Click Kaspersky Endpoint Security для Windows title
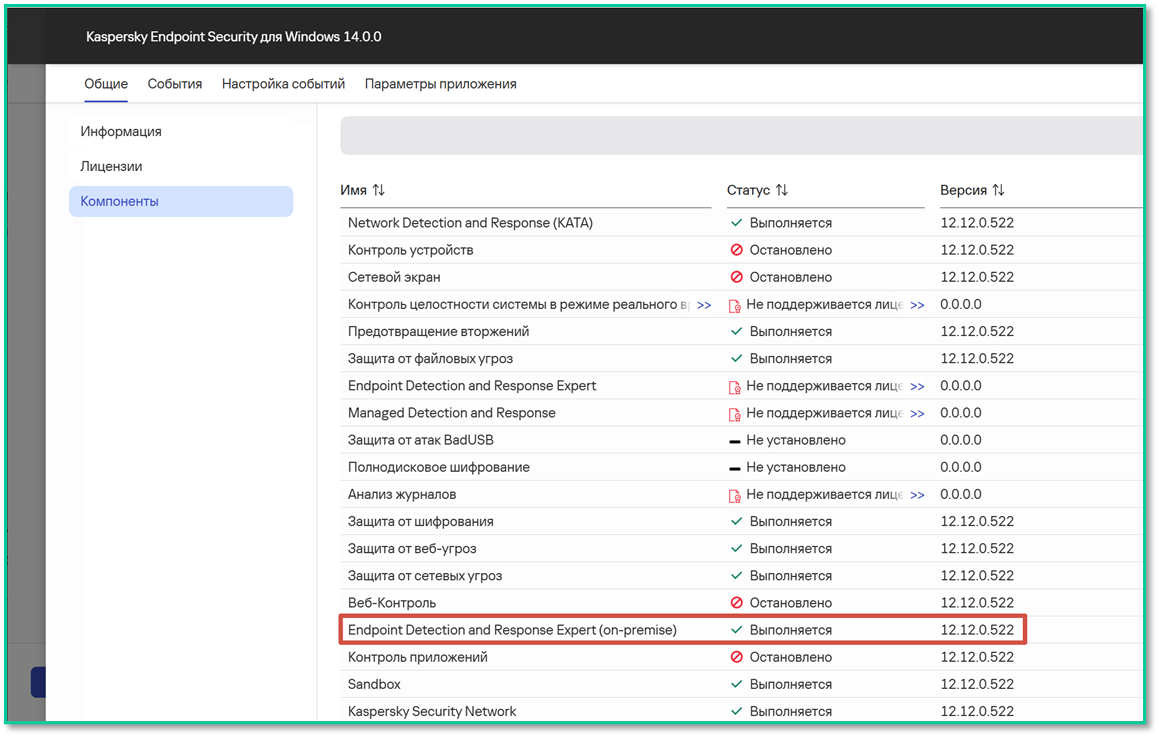Image resolution: width=1159 pixels, height=737 pixels. 234,37
